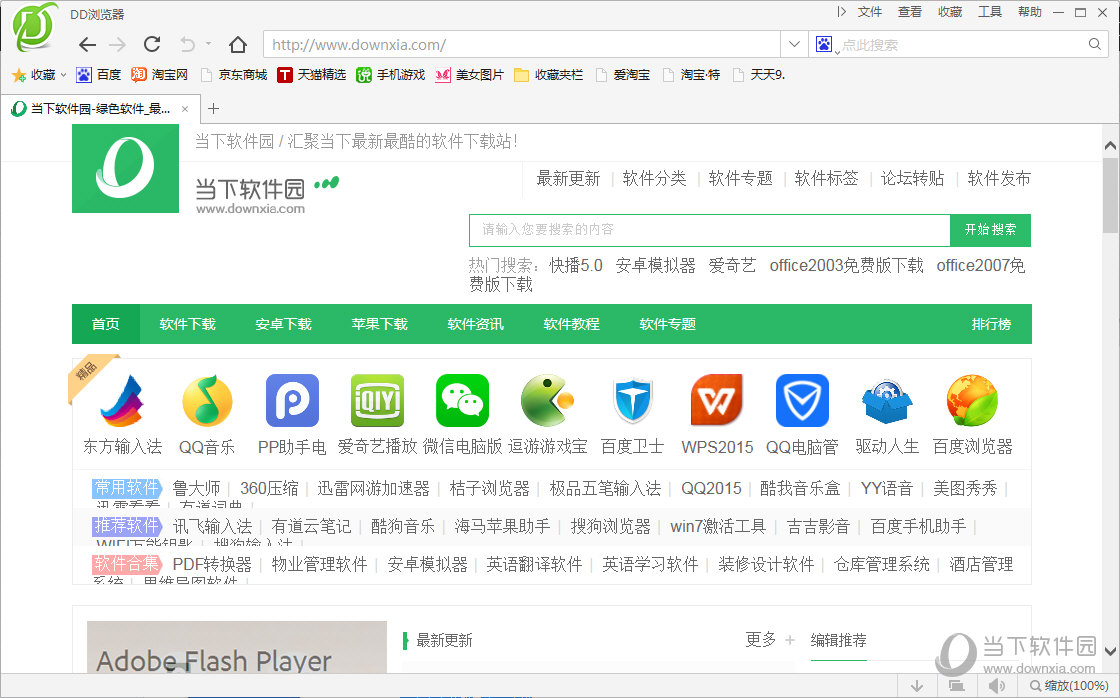The height and width of the screenshot is (698, 1120).
Task: Mute sound via status bar speaker icon
Action: (x=996, y=686)
